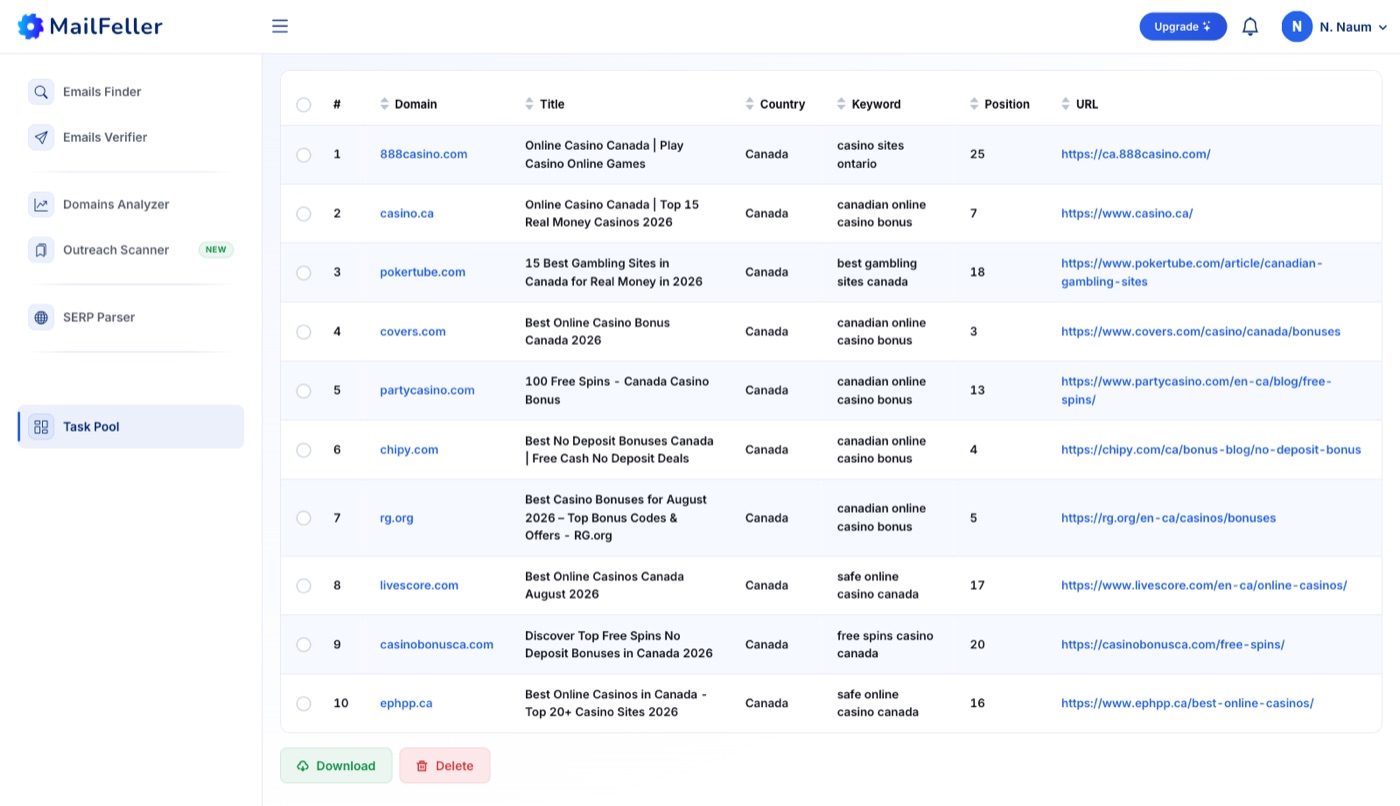Open the casinobonusca.com domain link
This screenshot has height=806, width=1400.
coord(437,645)
